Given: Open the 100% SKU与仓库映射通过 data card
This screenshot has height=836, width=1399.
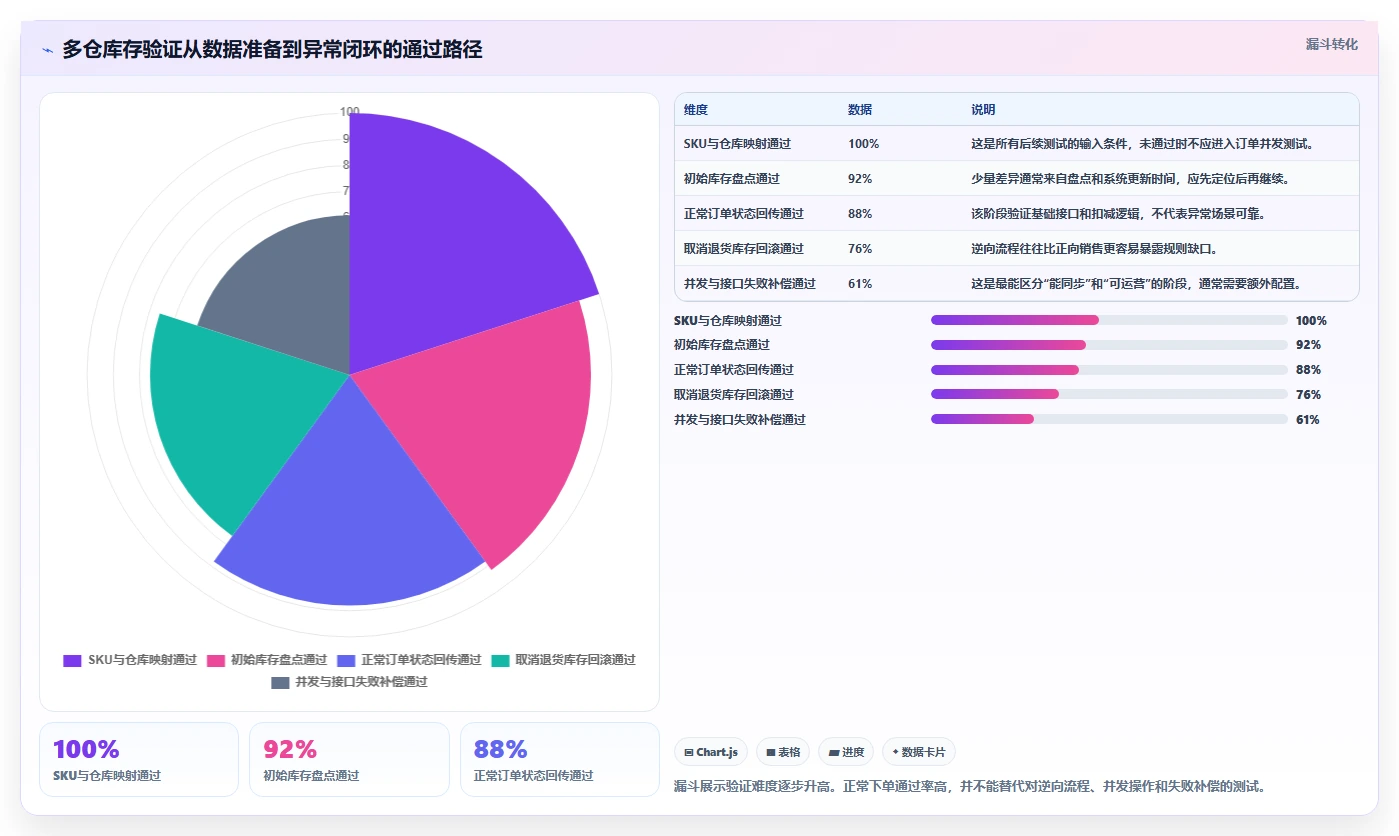Looking at the screenshot, I should click(x=139, y=759).
